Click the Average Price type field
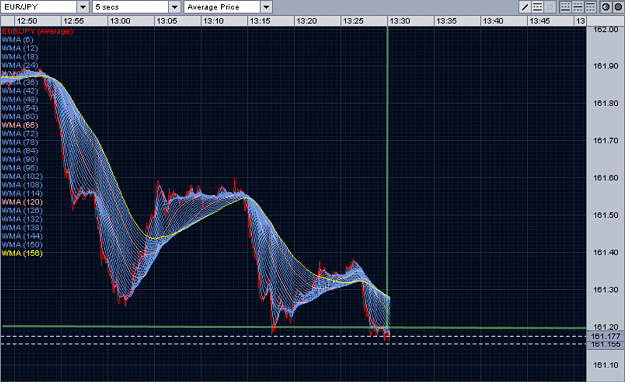Image resolution: width=625 pixels, height=382 pixels. pyautogui.click(x=222, y=7)
